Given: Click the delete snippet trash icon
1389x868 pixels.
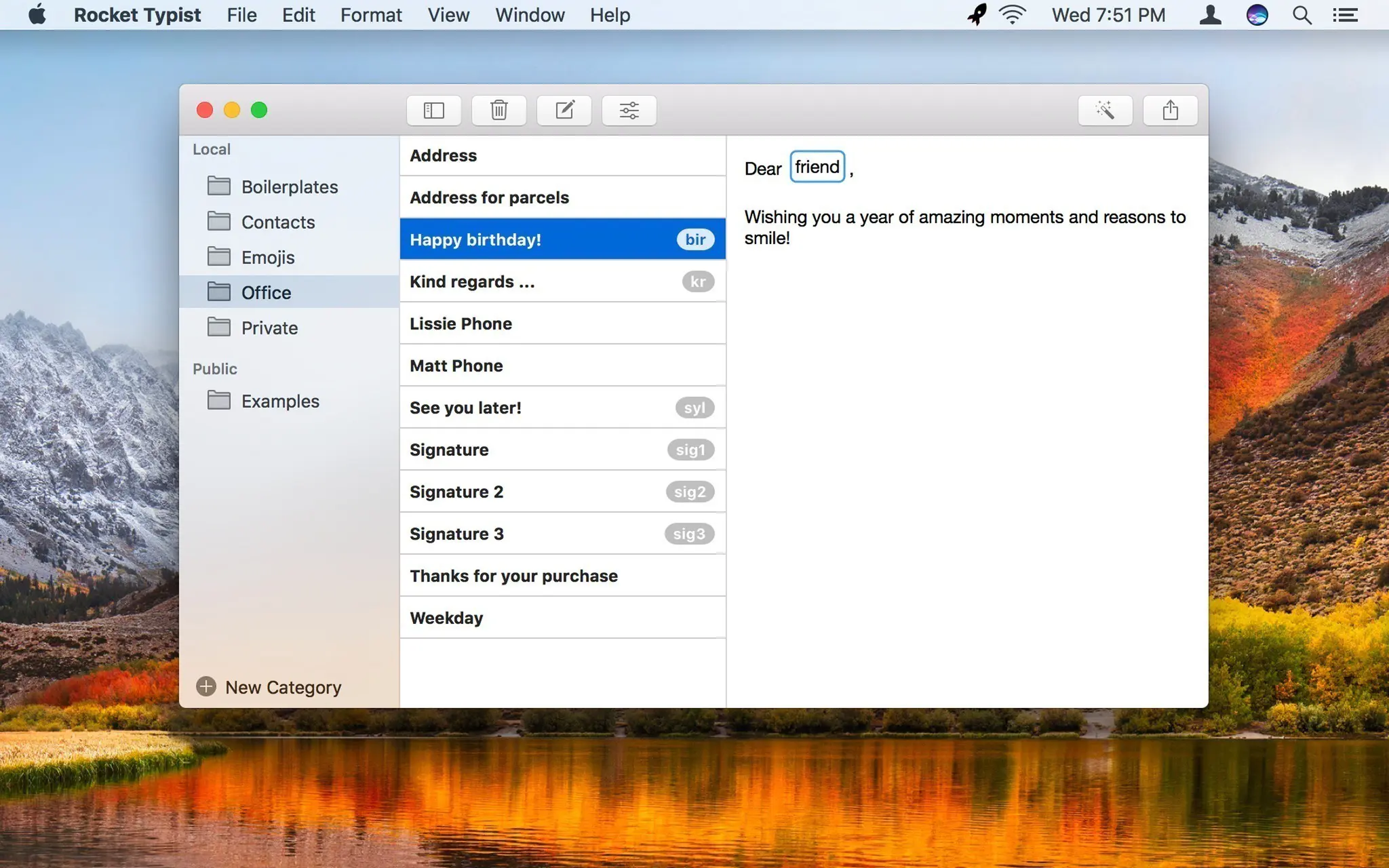Looking at the screenshot, I should (x=498, y=110).
